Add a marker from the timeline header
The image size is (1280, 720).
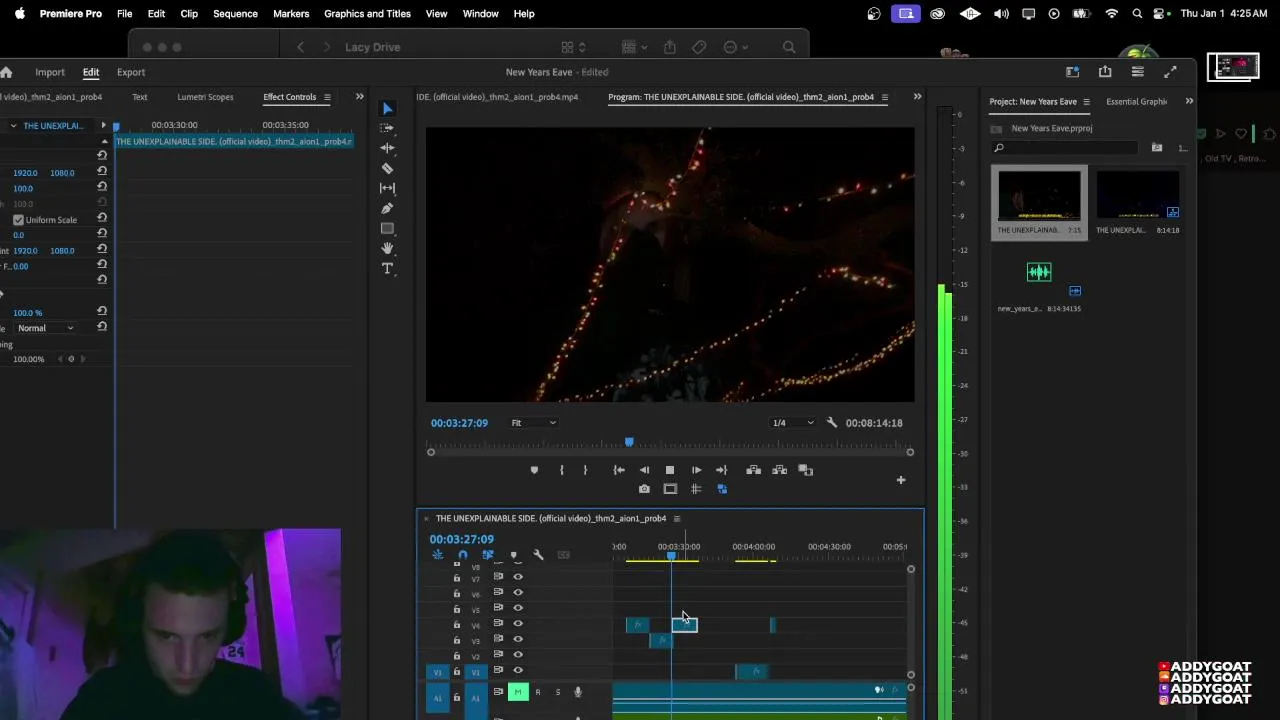(513, 555)
